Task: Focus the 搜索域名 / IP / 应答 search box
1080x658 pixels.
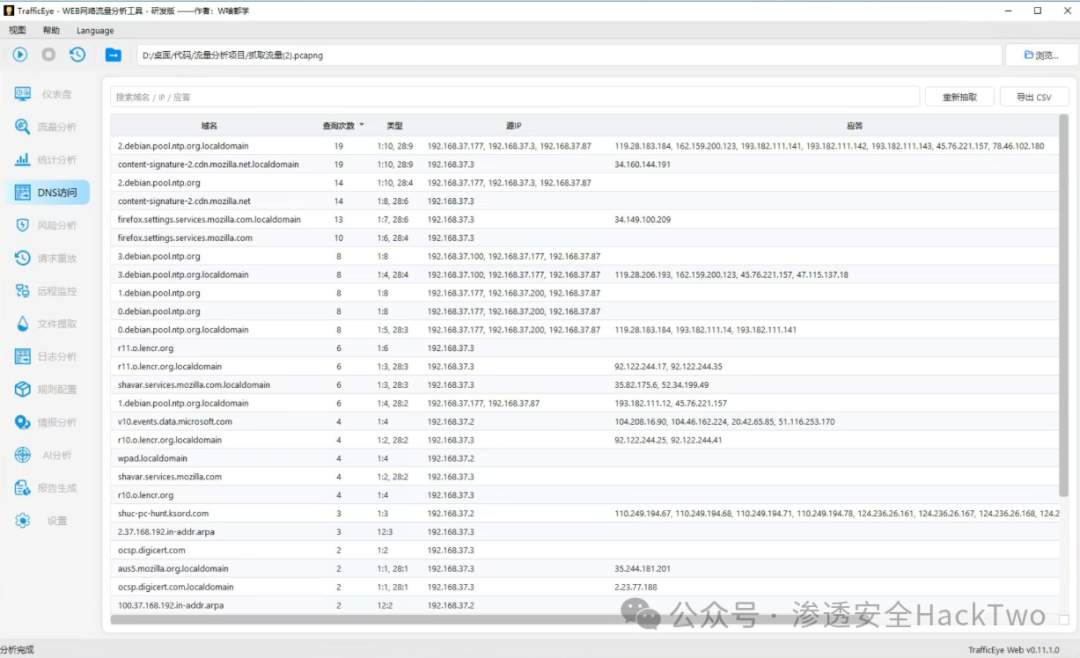Action: pyautogui.click(x=515, y=97)
